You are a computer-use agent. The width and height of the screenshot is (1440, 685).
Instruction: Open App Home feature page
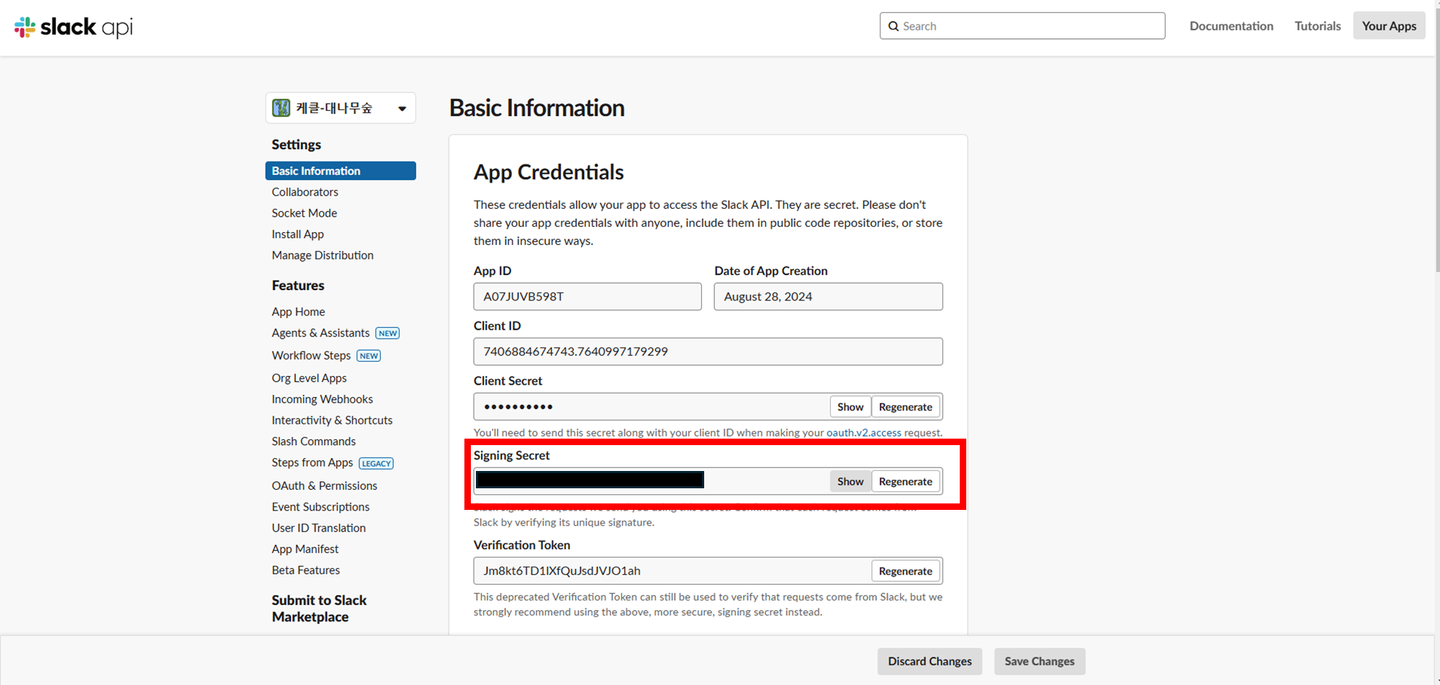point(298,312)
